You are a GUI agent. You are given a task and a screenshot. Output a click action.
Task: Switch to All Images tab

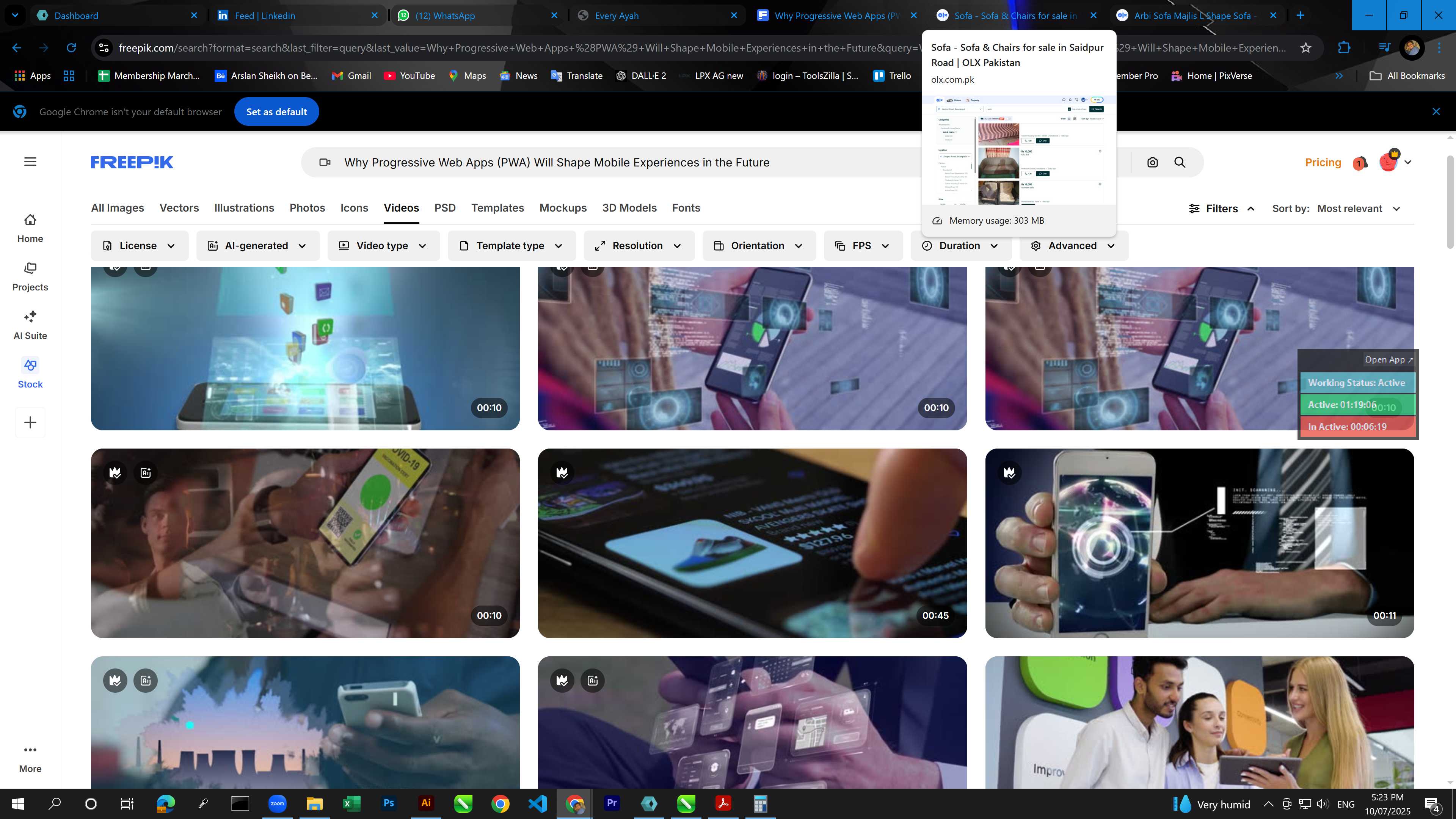click(x=118, y=208)
